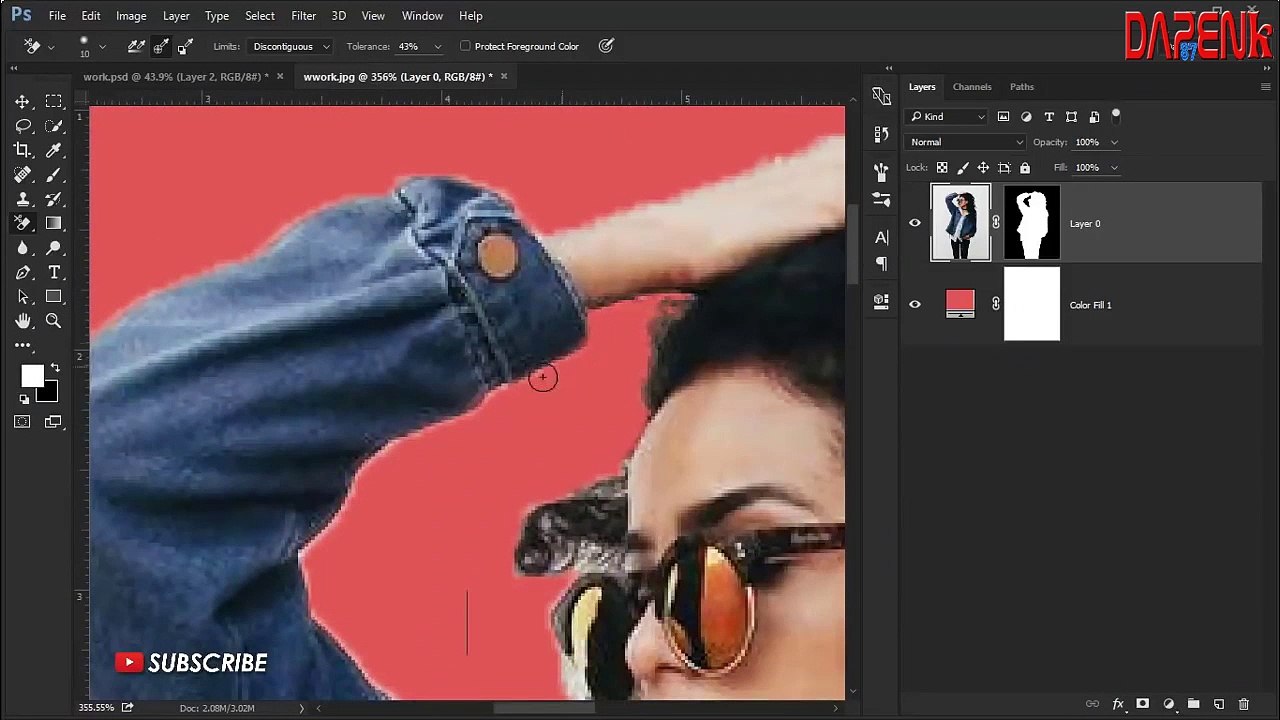1280x720 pixels.
Task: Hide the Color Fill 1 layer
Action: tap(914, 305)
